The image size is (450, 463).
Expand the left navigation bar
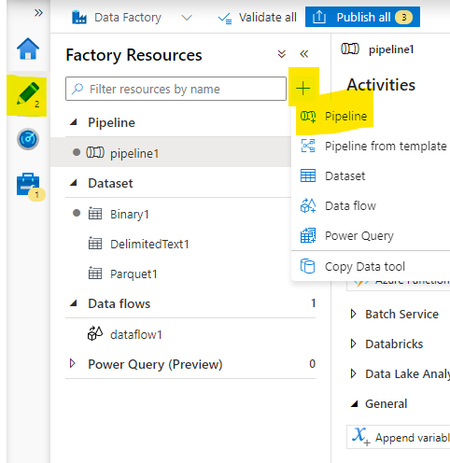point(39,13)
